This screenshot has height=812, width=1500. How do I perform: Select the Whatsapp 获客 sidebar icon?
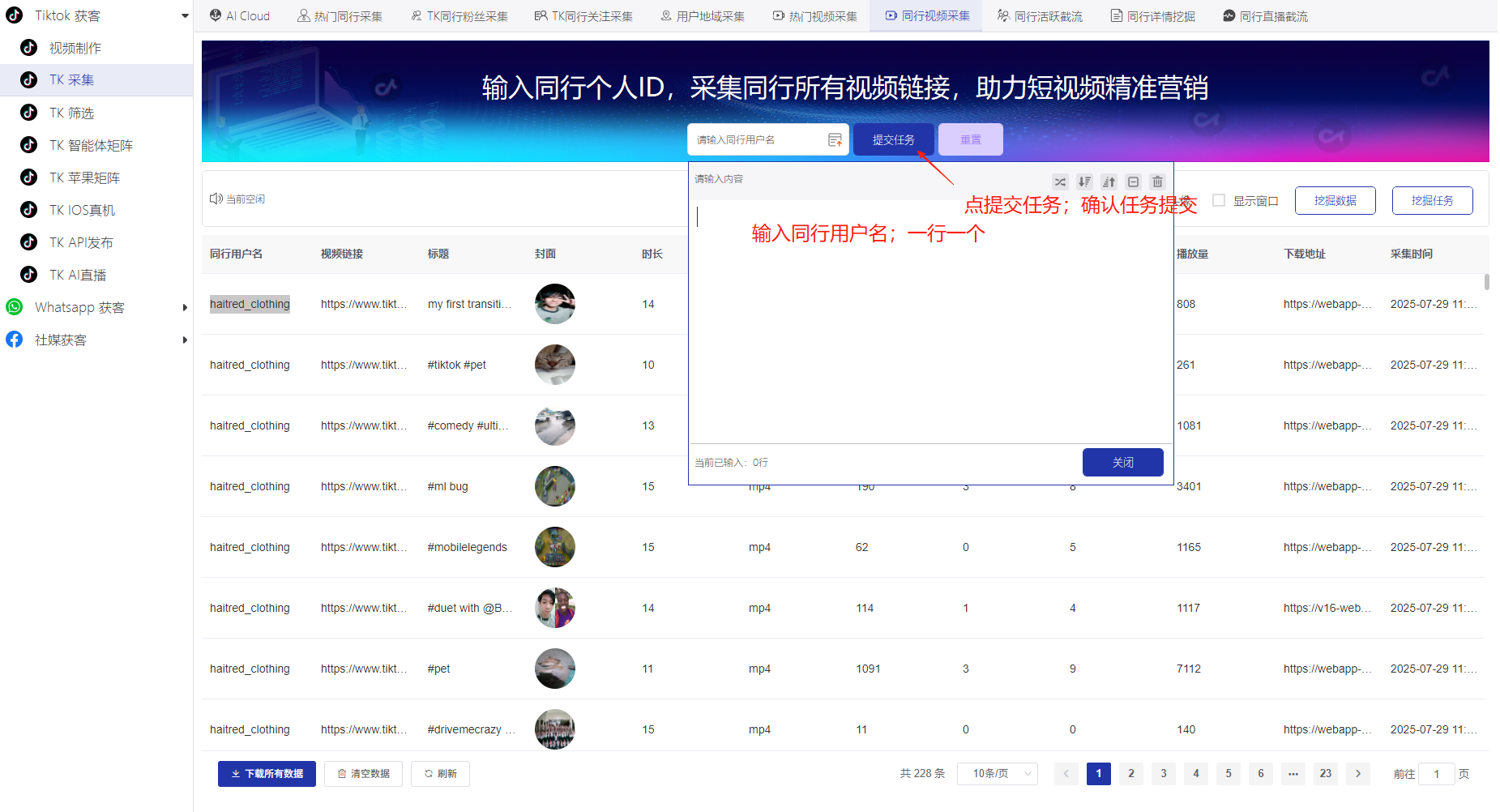click(x=14, y=307)
